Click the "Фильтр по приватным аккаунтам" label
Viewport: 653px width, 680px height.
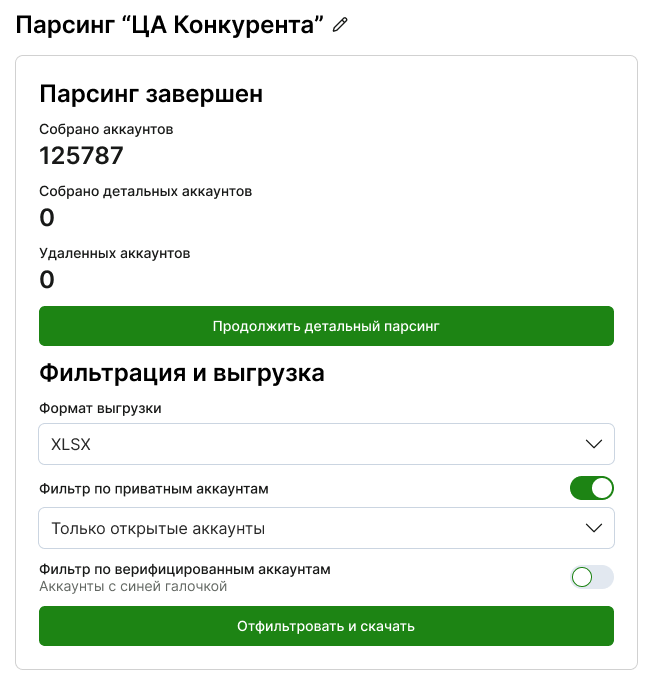tap(154, 489)
